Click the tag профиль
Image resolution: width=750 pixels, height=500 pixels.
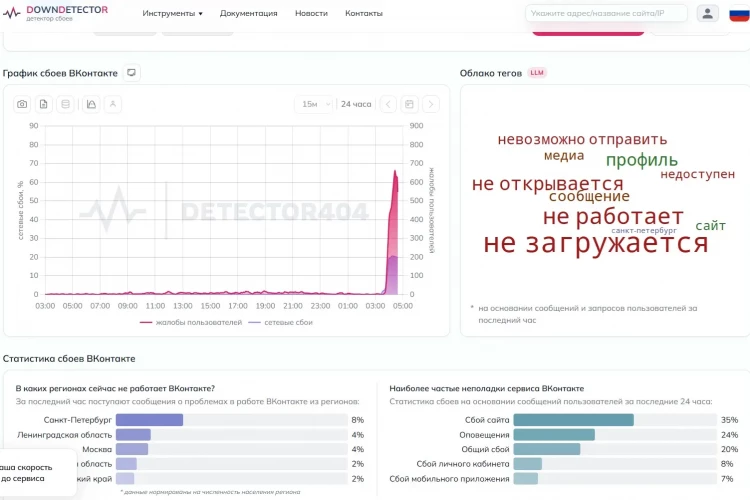[642, 160]
